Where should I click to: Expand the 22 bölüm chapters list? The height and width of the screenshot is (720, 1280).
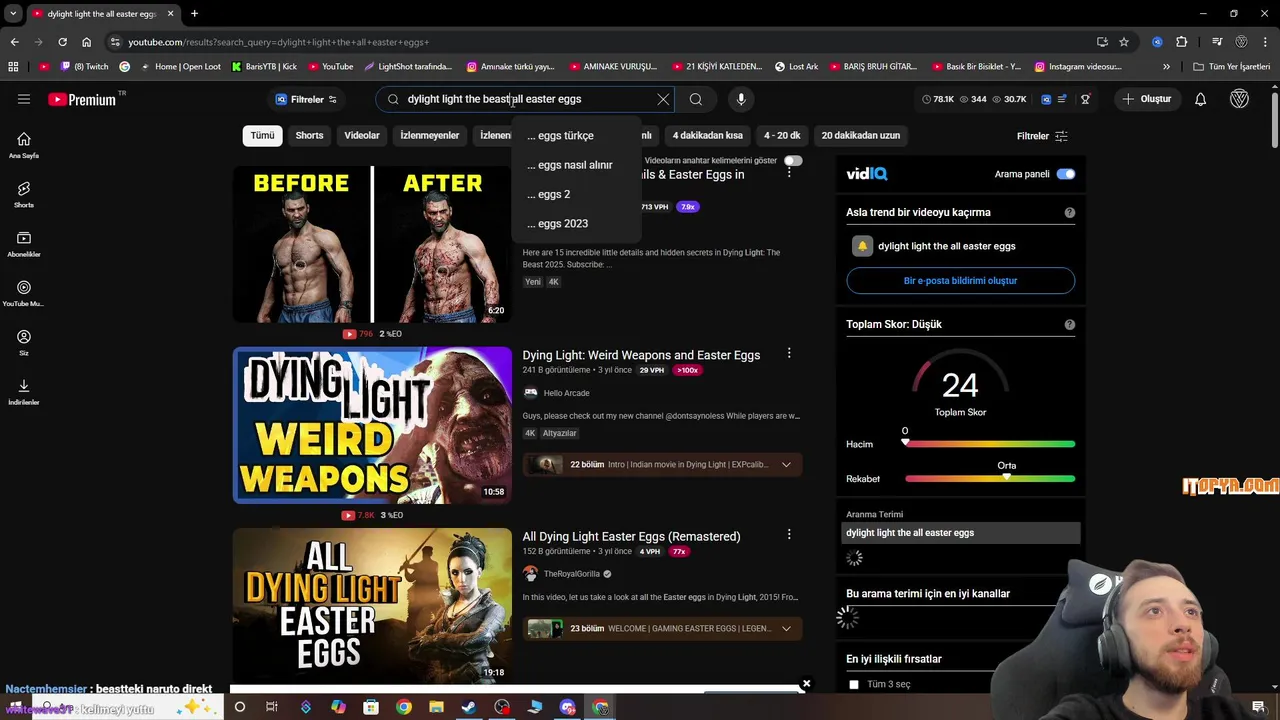[662, 464]
